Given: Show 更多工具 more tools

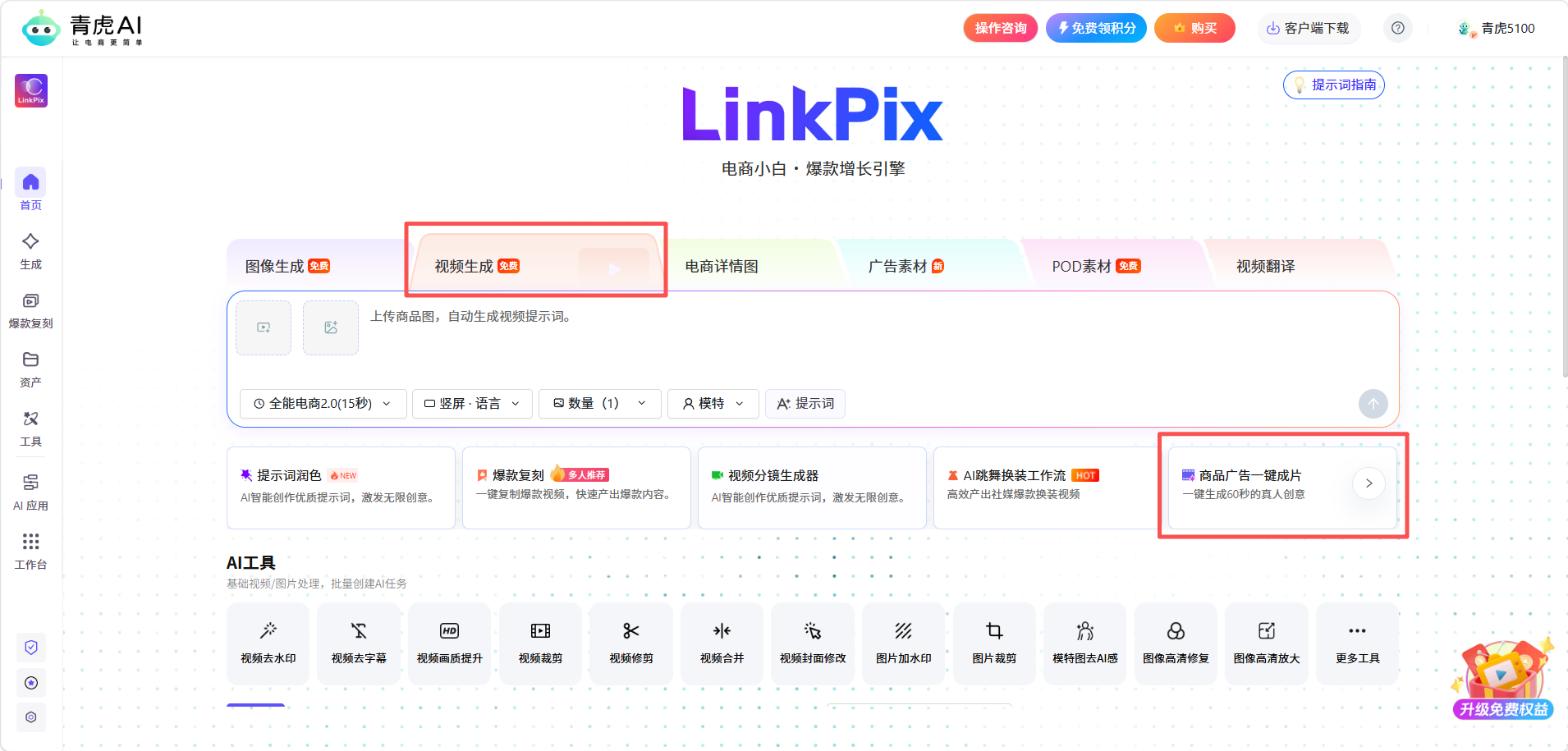Looking at the screenshot, I should pos(1358,643).
